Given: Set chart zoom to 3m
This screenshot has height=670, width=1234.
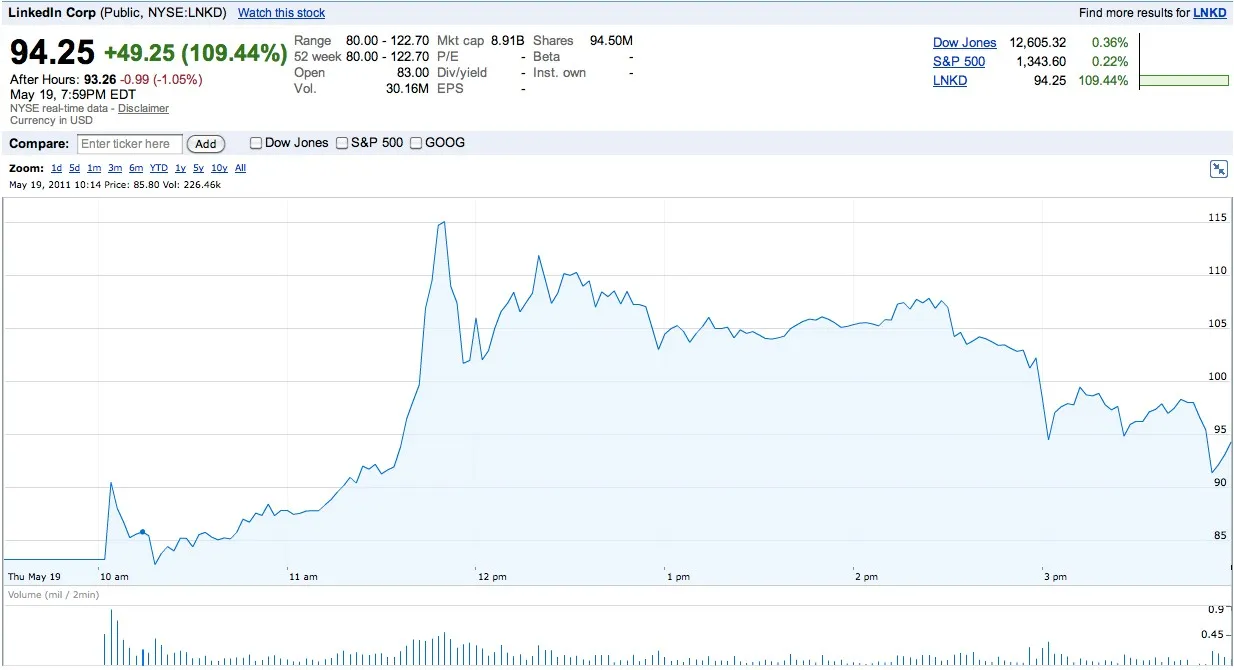Looking at the screenshot, I should click(115, 168).
